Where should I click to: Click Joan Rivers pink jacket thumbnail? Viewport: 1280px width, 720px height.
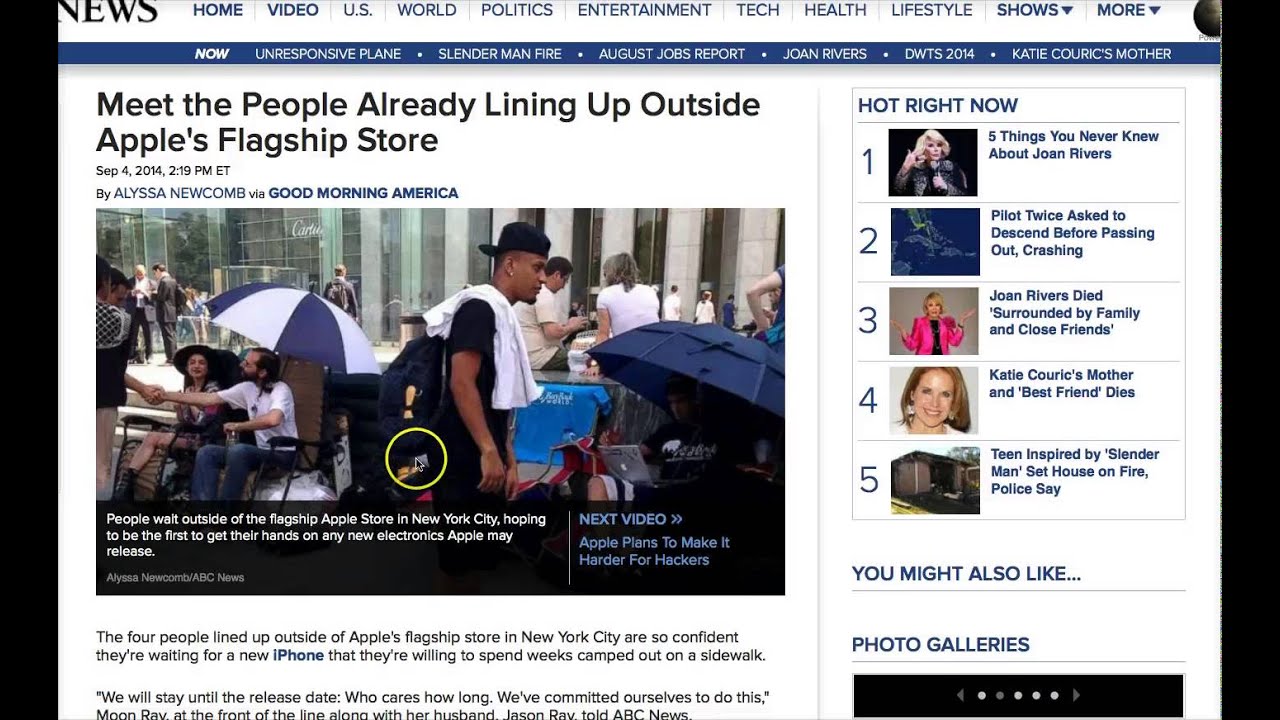coord(934,321)
